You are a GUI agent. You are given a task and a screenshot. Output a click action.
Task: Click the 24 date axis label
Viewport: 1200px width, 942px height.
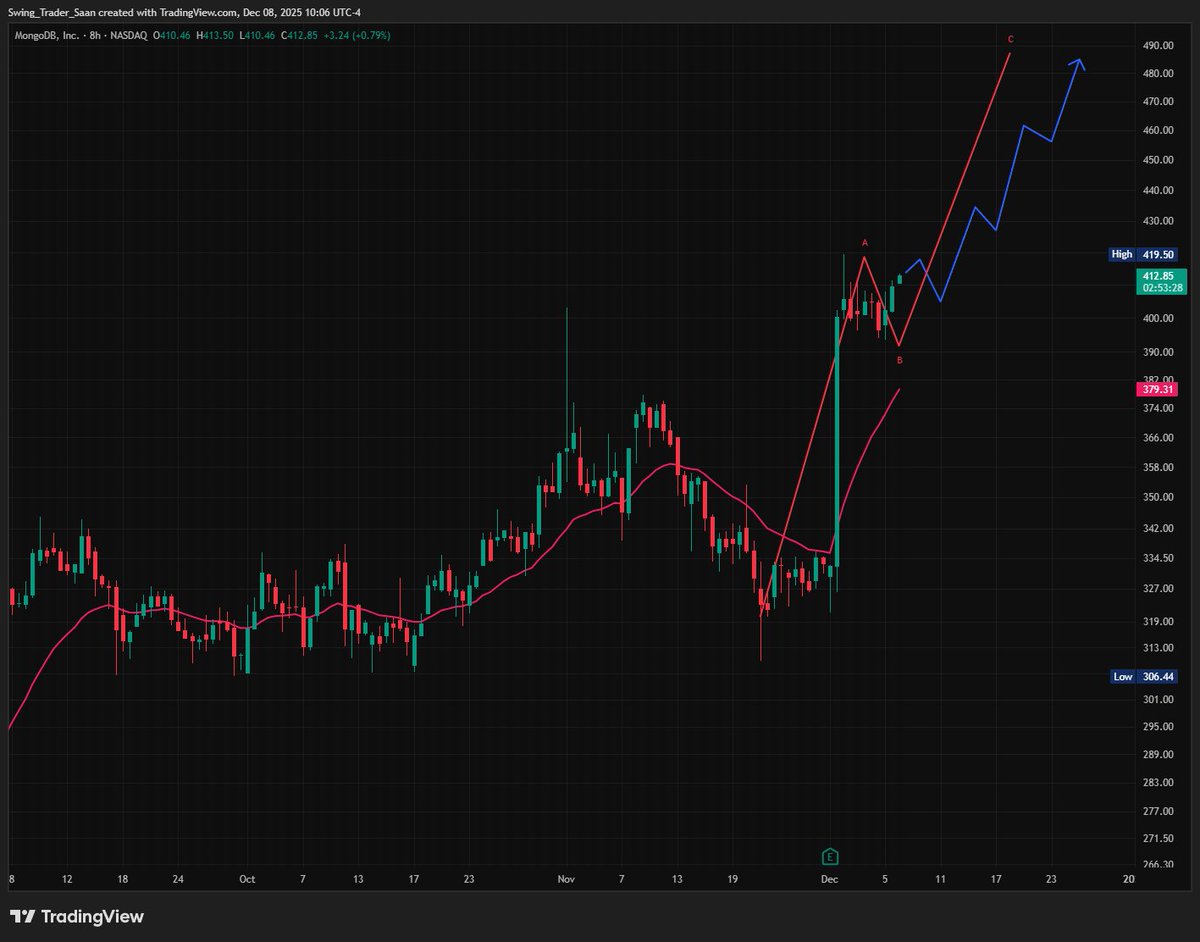click(x=178, y=880)
